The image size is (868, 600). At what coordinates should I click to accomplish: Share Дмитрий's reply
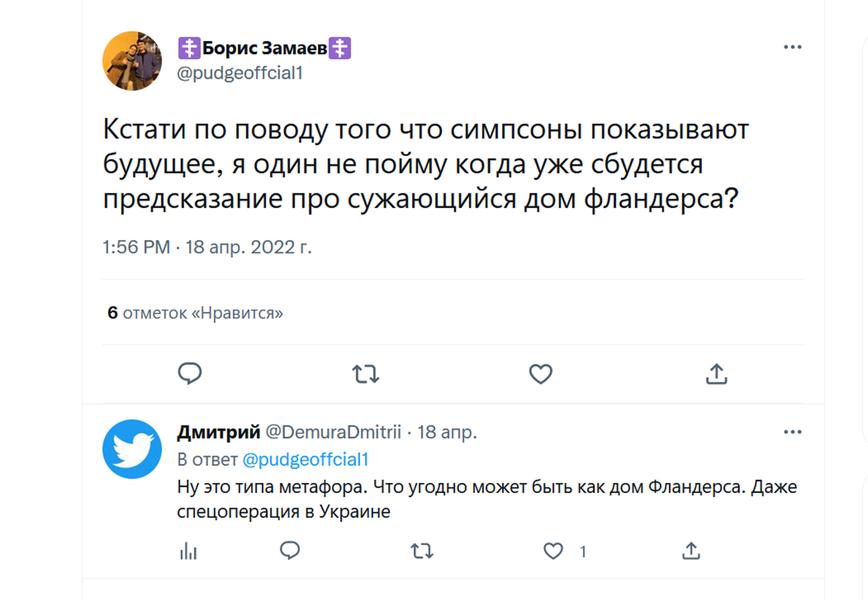pyautogui.click(x=690, y=550)
